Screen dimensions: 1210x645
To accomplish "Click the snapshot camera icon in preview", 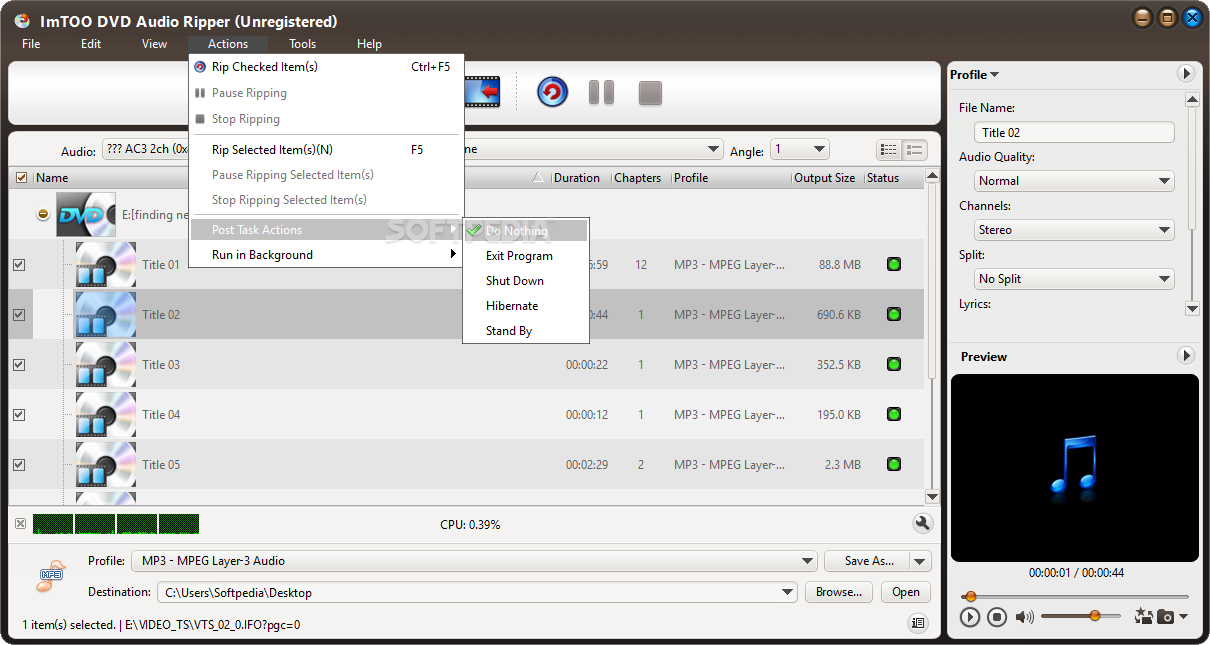I will tap(1165, 617).
